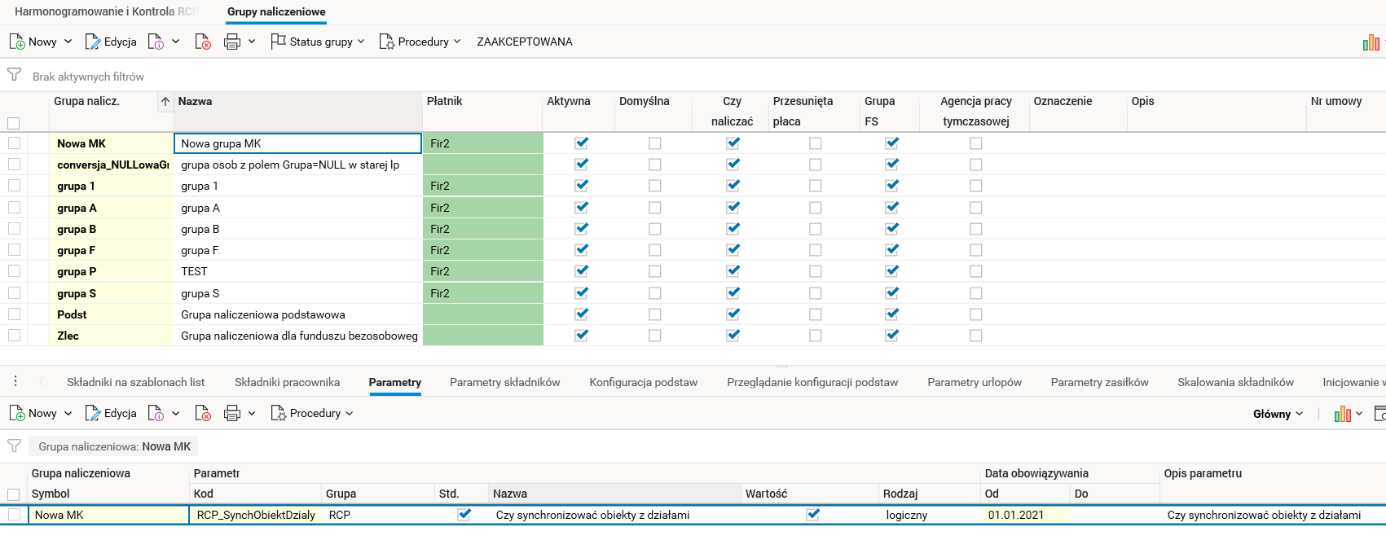Open the Główny view dropdown
This screenshot has height=549, width=1386.
pyautogui.click(x=1278, y=414)
